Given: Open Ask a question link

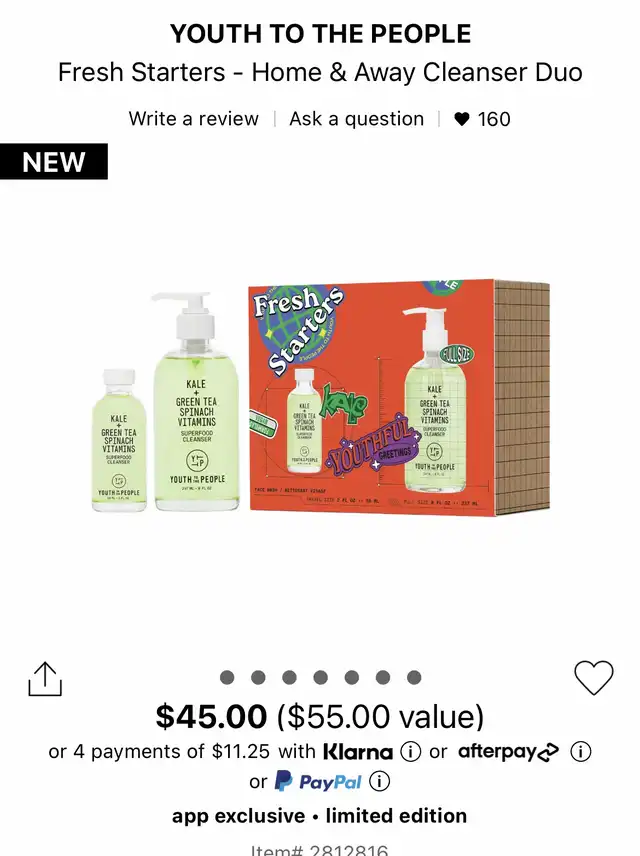Looking at the screenshot, I should pyautogui.click(x=357, y=118).
